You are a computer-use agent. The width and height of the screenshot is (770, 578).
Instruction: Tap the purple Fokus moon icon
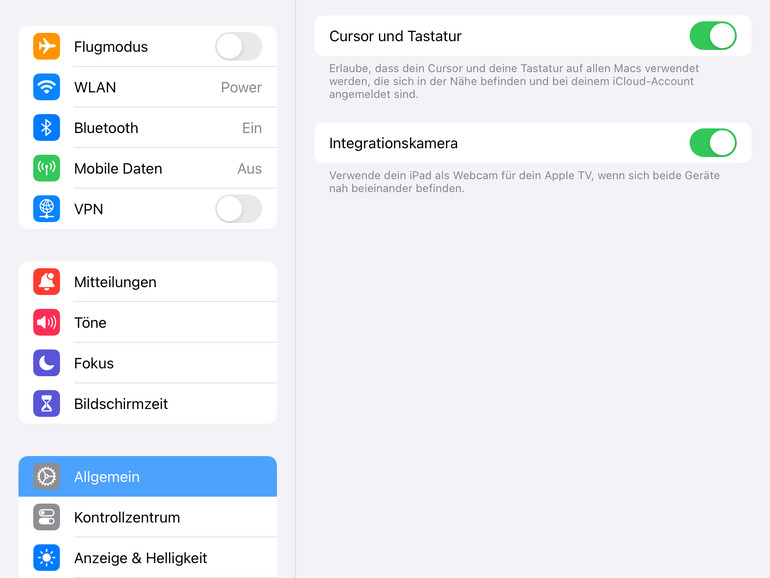point(47,363)
